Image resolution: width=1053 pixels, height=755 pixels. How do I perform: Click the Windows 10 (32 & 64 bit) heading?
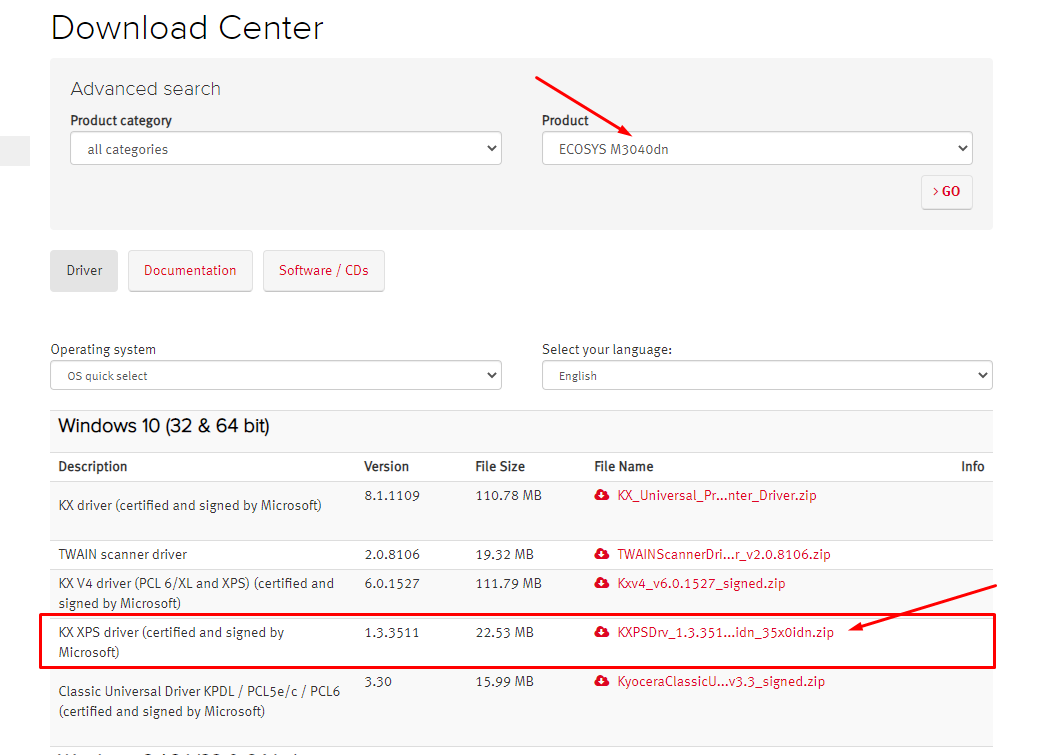(x=164, y=426)
